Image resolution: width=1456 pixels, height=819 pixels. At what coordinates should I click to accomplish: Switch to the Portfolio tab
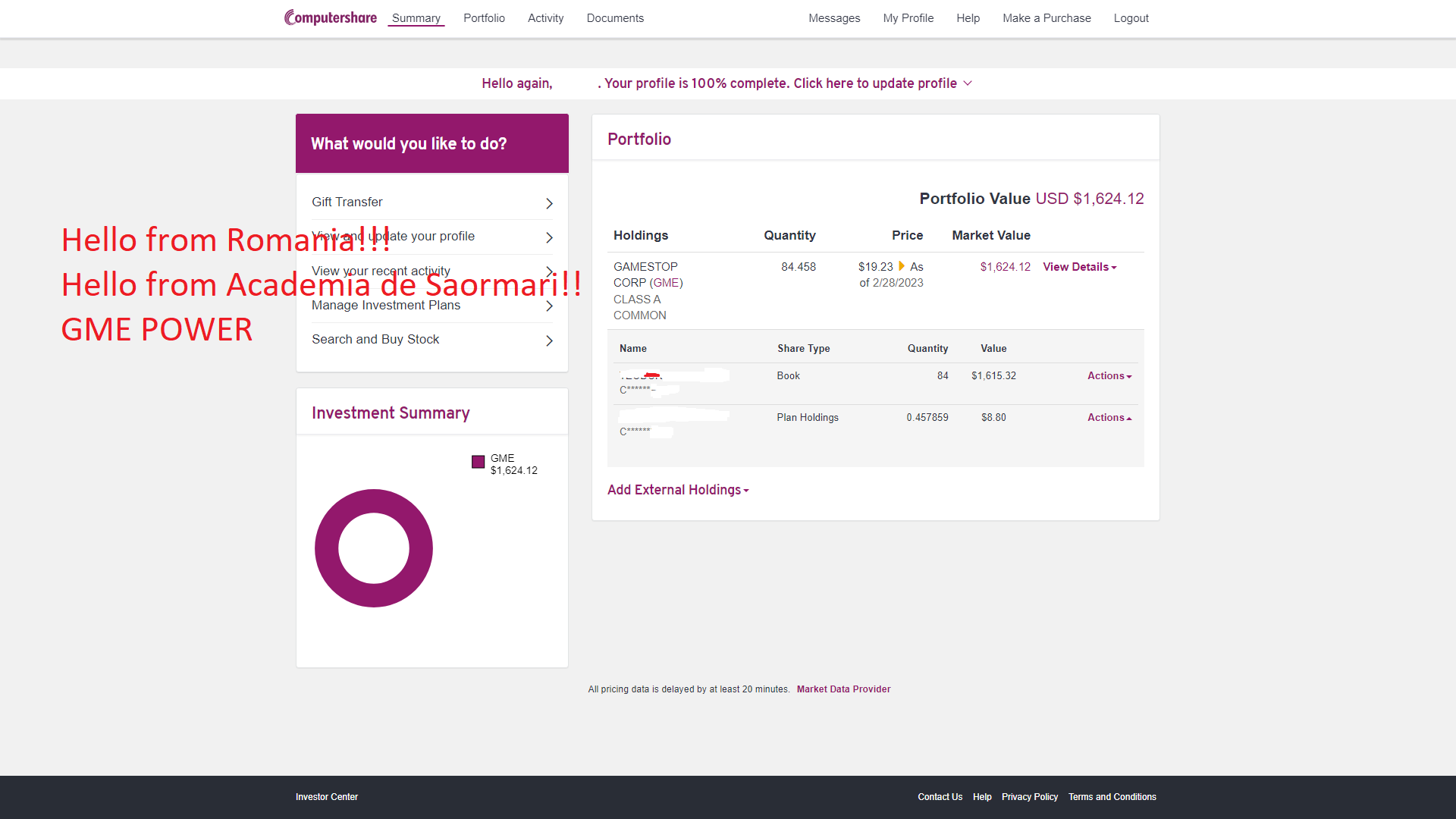coord(484,18)
